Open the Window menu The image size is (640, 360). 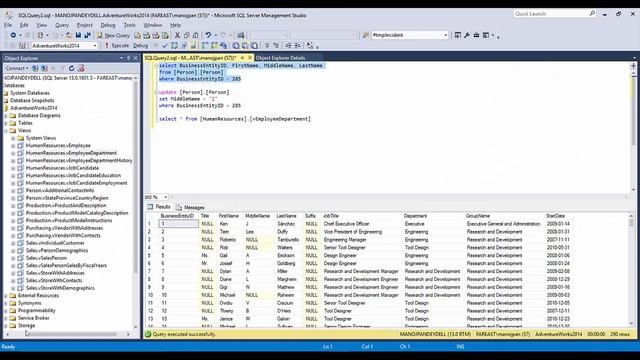tap(153, 25)
